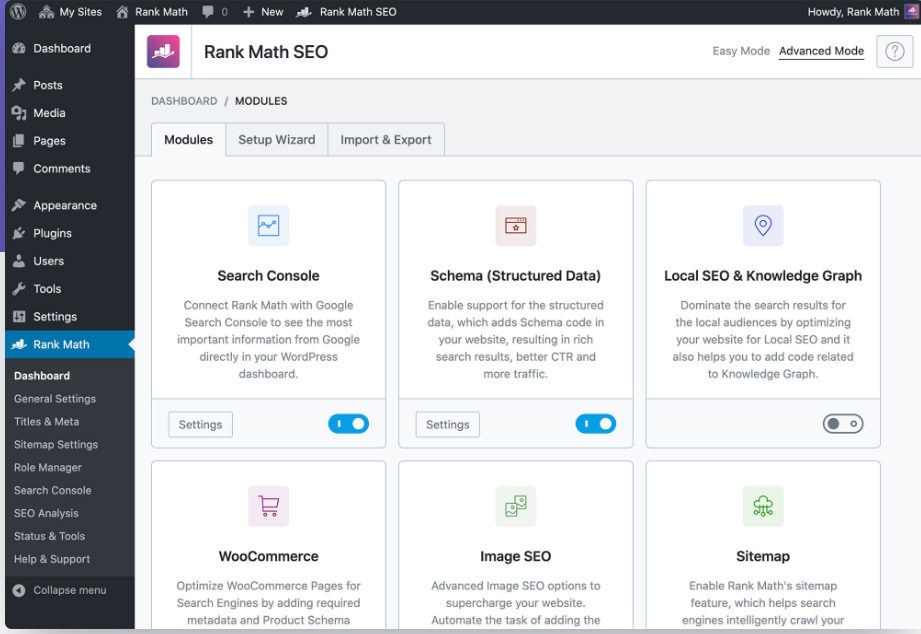The height and width of the screenshot is (634, 921).
Task: Open Help & Support submenu item
Action: [52, 559]
